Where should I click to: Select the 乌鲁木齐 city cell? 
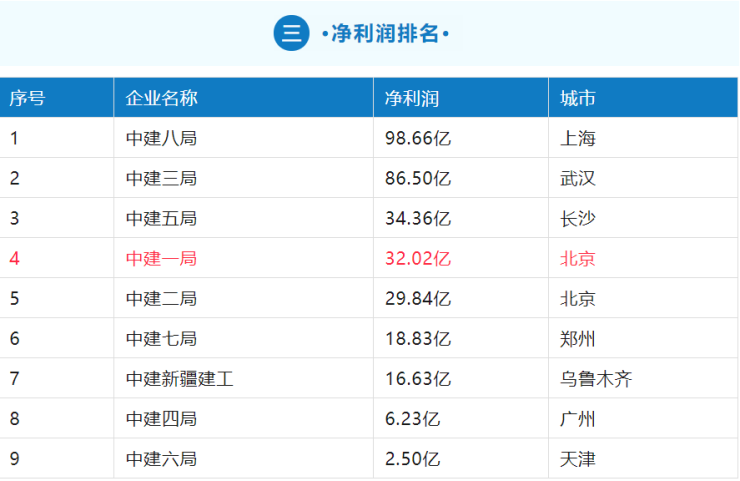pyautogui.click(x=596, y=379)
